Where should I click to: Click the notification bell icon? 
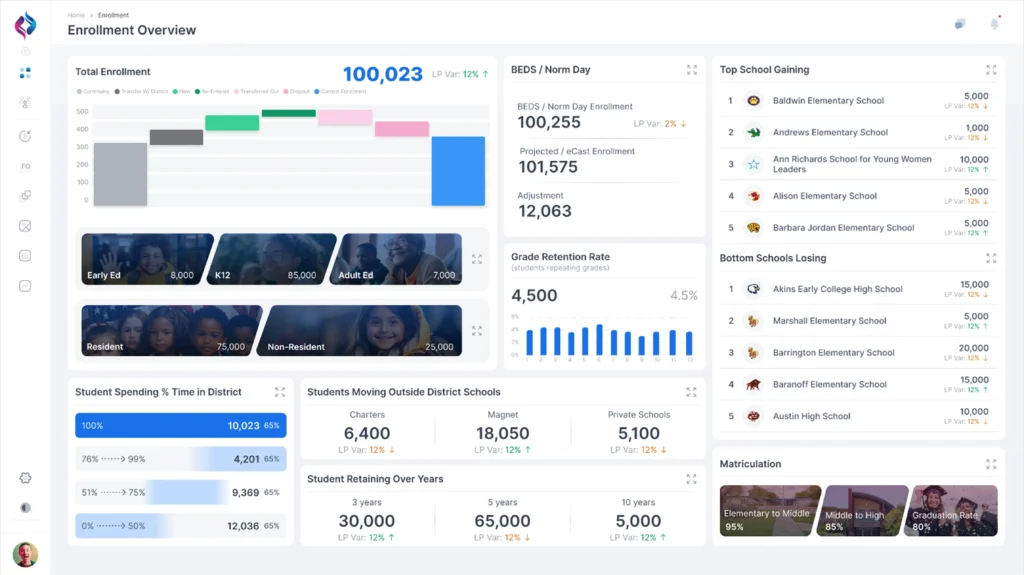click(994, 24)
